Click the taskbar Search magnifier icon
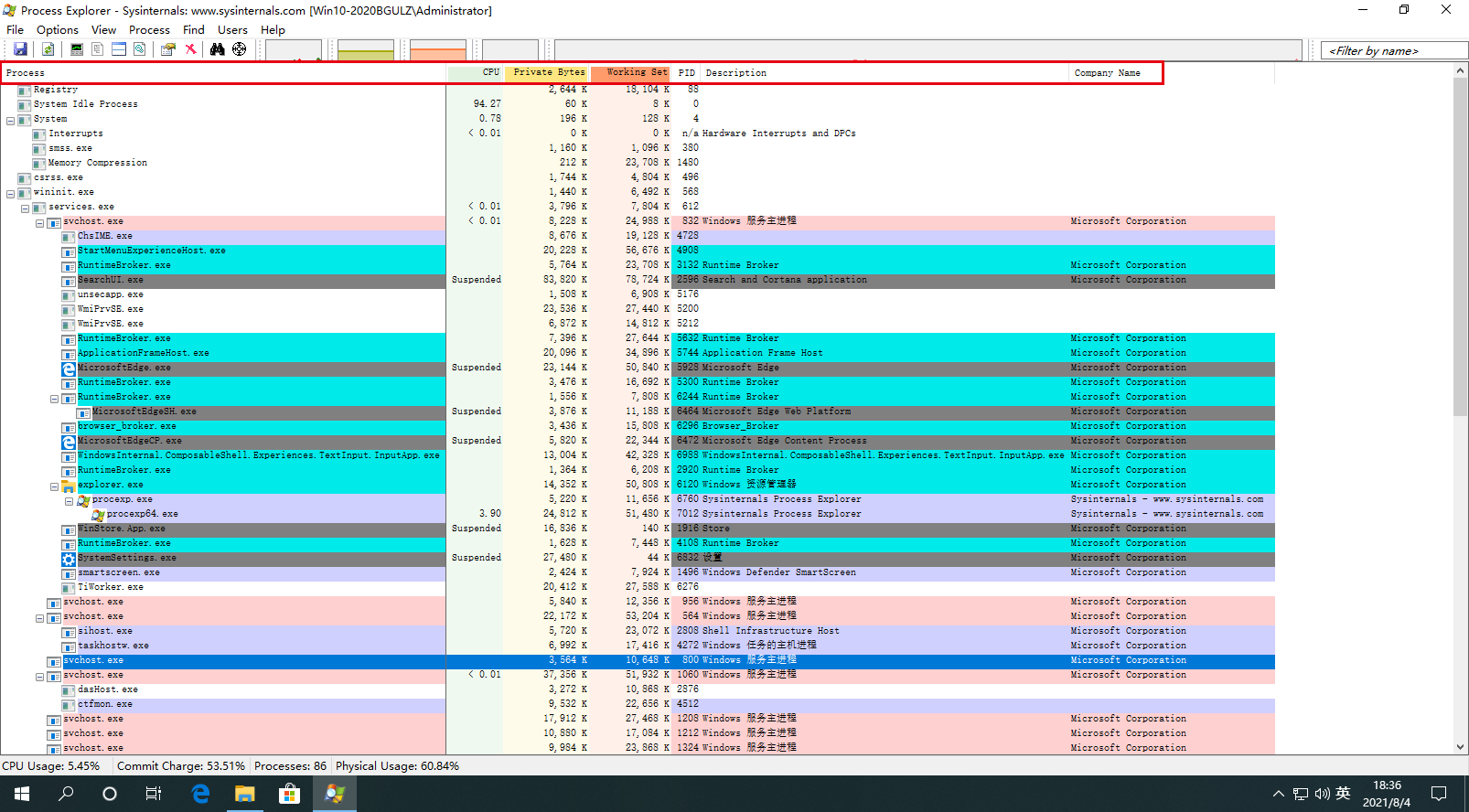Viewport: 1469px width, 812px height. coord(66,794)
